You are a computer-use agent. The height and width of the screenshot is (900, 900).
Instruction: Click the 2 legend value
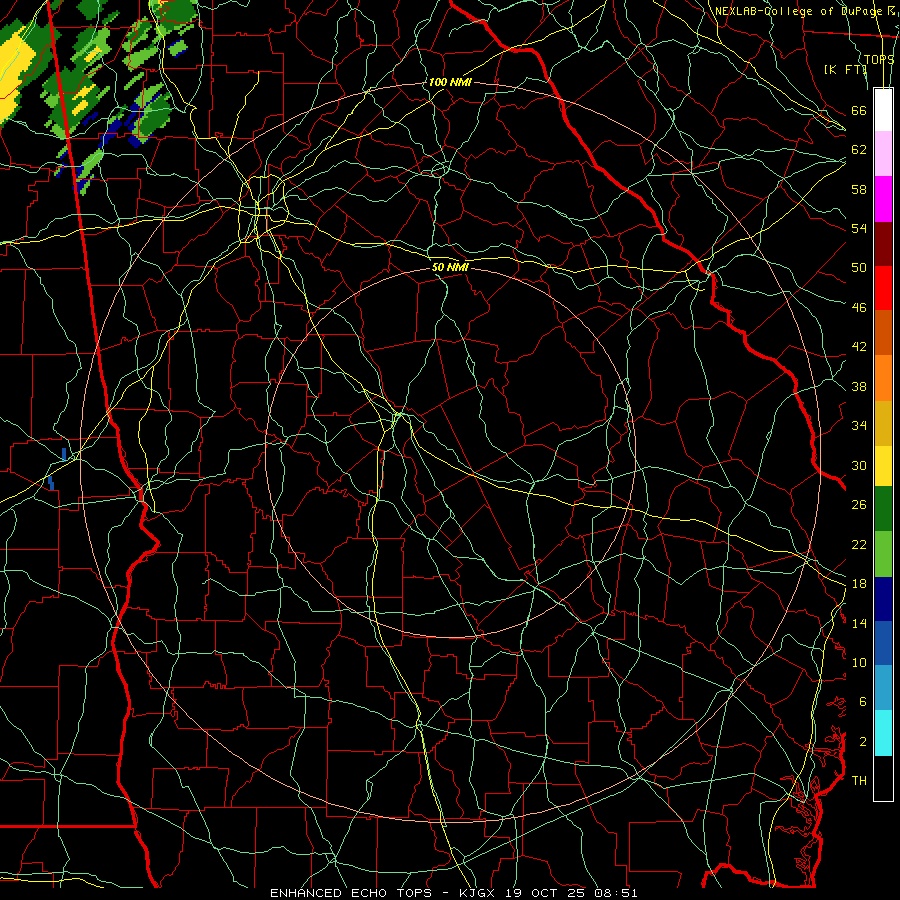863,741
